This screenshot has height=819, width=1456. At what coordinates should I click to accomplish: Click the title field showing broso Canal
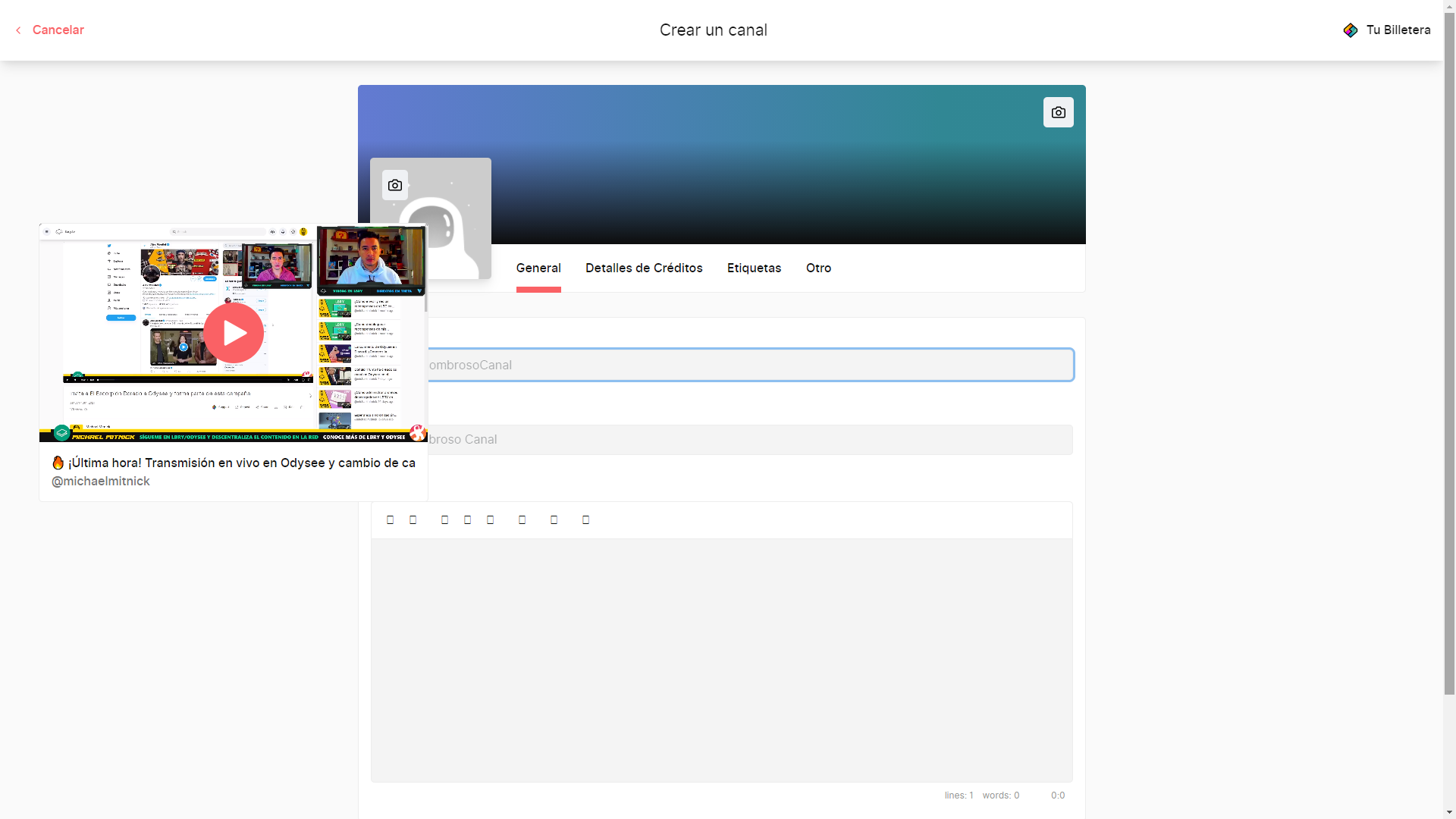(x=747, y=440)
